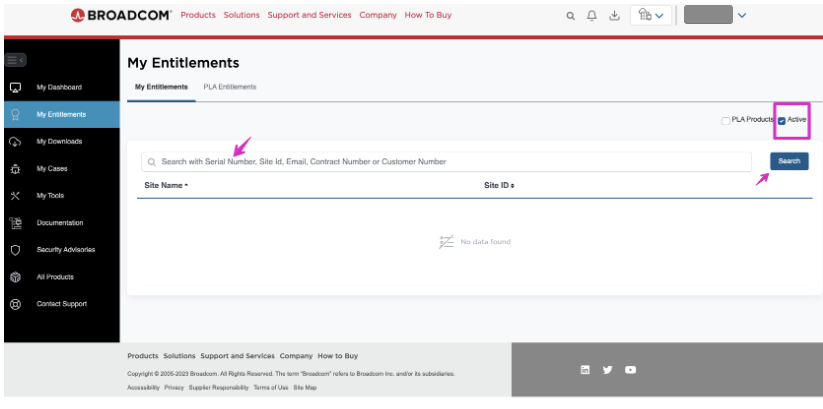
Task: Click Products link in footer
Action: tap(143, 356)
